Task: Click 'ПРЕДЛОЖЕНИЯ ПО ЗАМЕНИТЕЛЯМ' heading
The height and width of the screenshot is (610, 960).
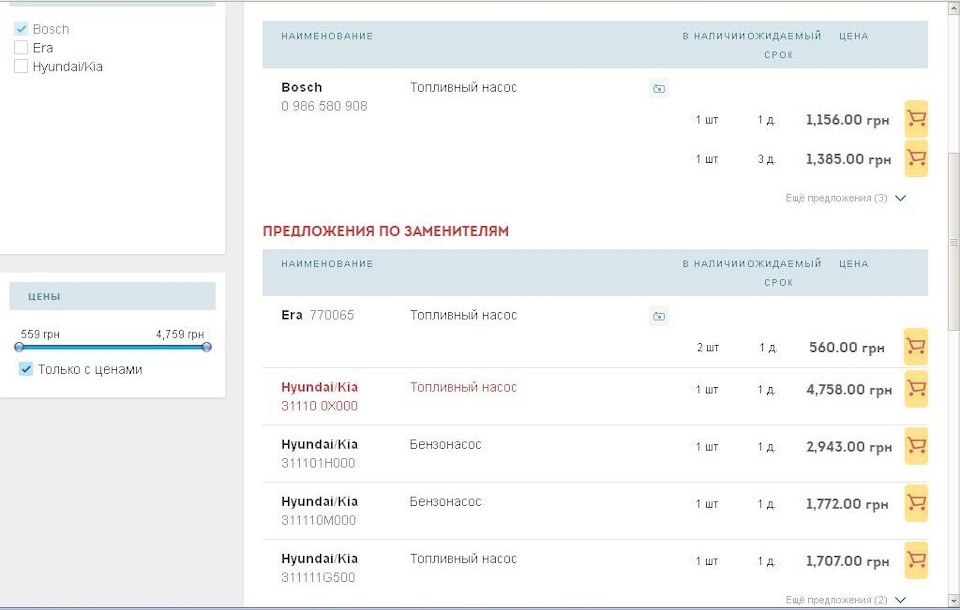Action: tap(386, 231)
